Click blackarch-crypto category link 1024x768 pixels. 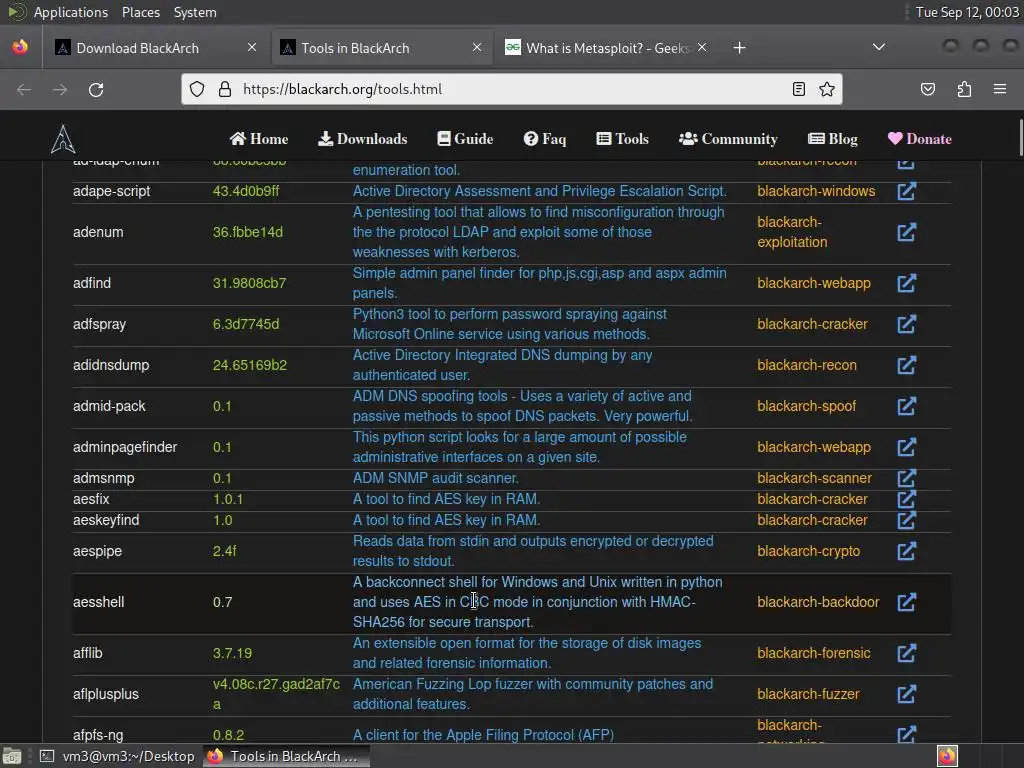(x=808, y=551)
